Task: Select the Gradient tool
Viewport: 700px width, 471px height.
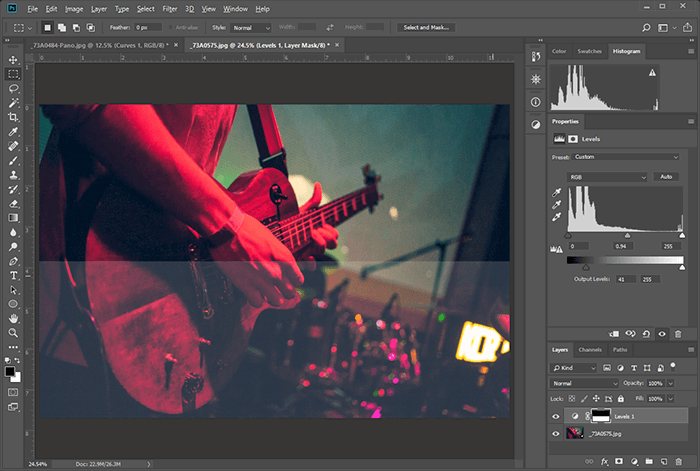Action: pyautogui.click(x=13, y=218)
